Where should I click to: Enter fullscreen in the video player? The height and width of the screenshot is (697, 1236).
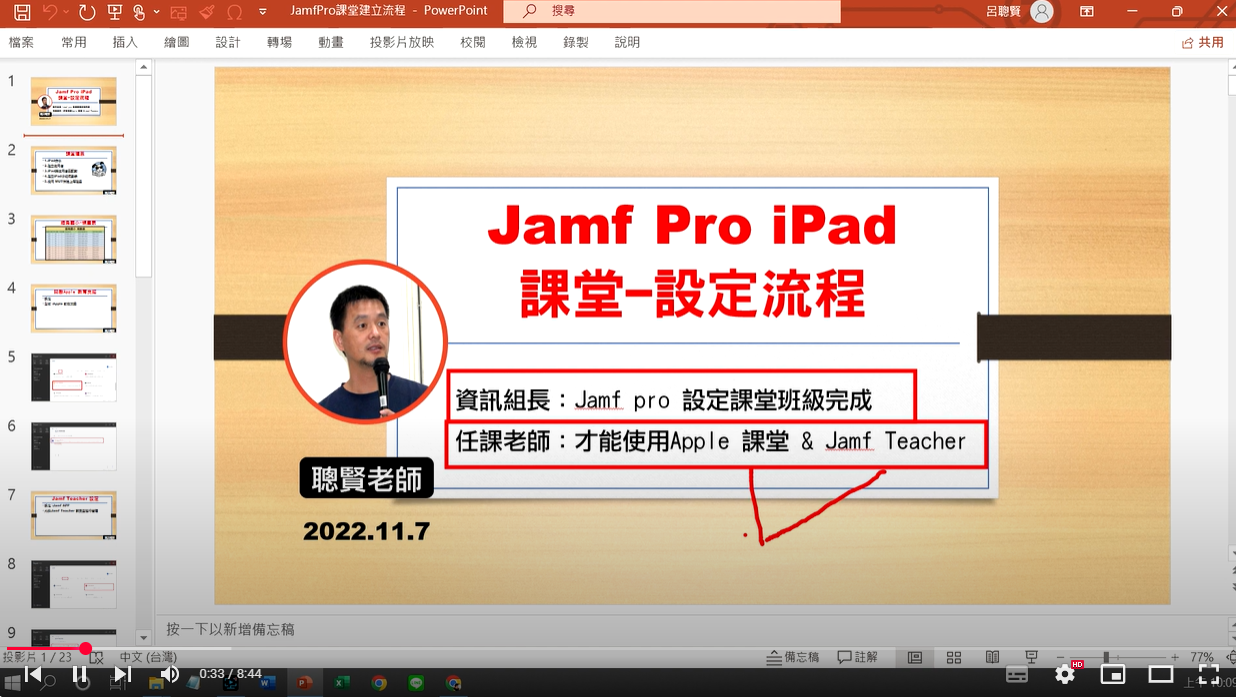(x=1208, y=674)
